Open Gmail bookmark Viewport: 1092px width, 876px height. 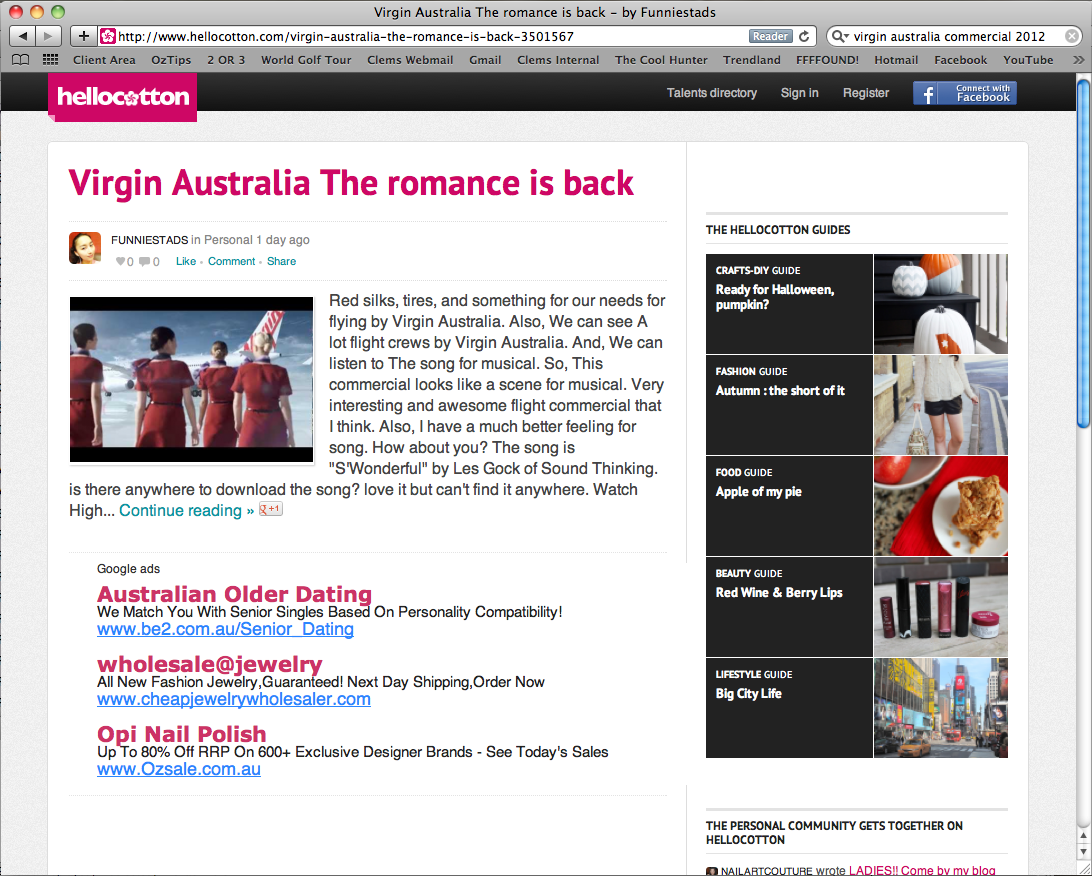tap(485, 60)
